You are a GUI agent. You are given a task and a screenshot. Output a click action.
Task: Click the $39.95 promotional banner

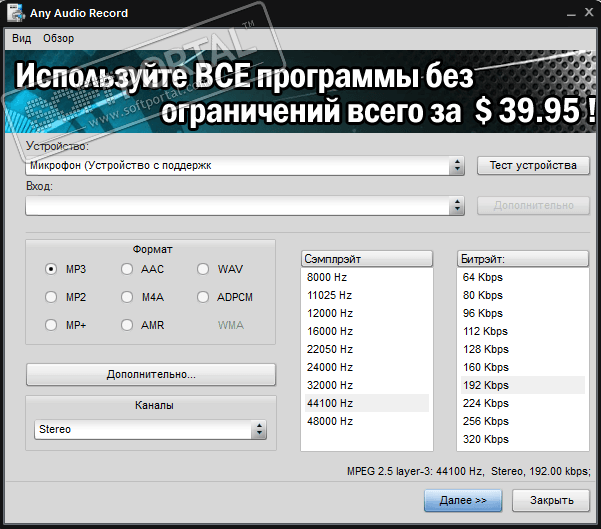300,92
